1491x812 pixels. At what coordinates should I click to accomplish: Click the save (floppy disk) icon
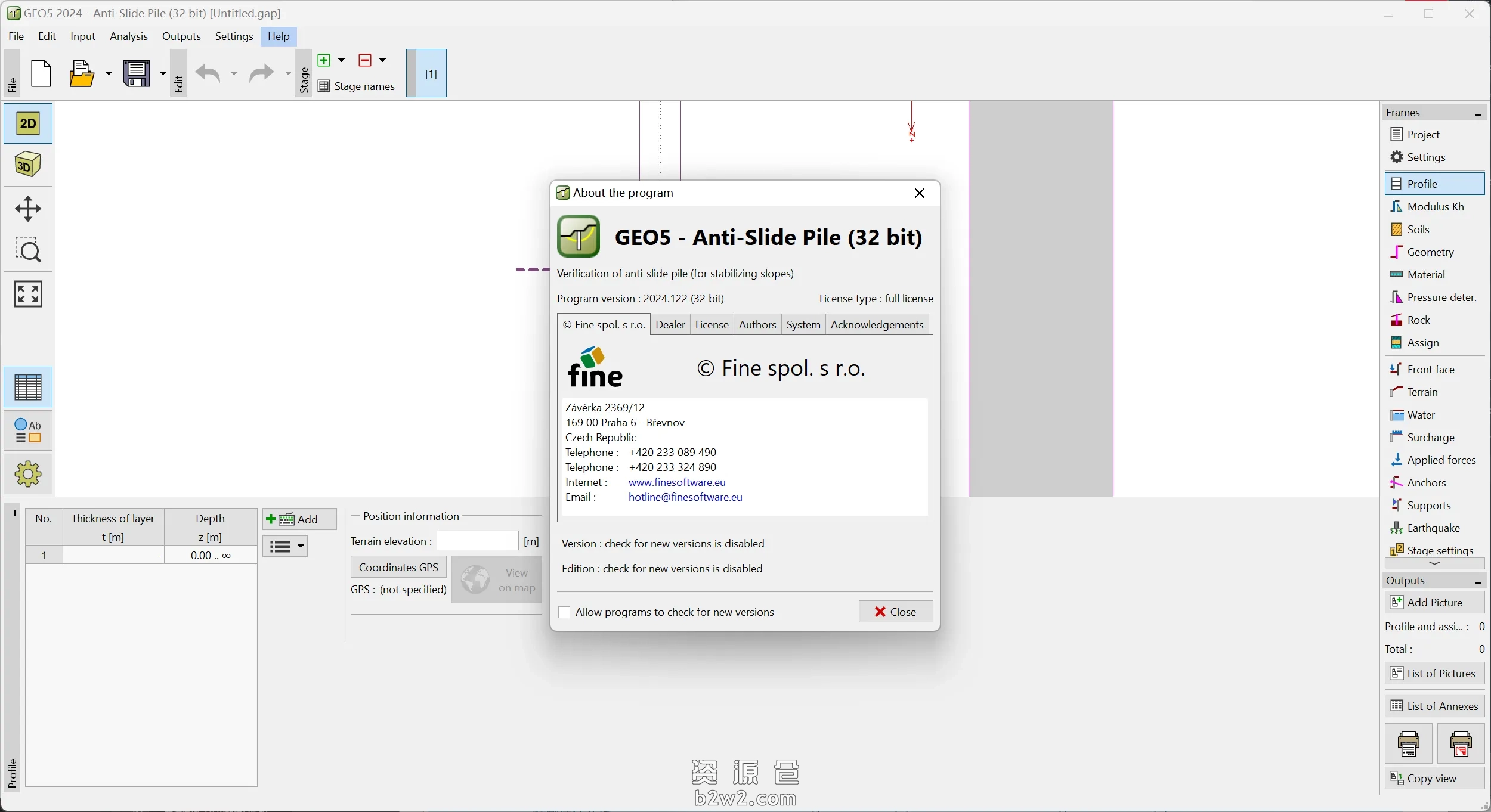click(138, 74)
